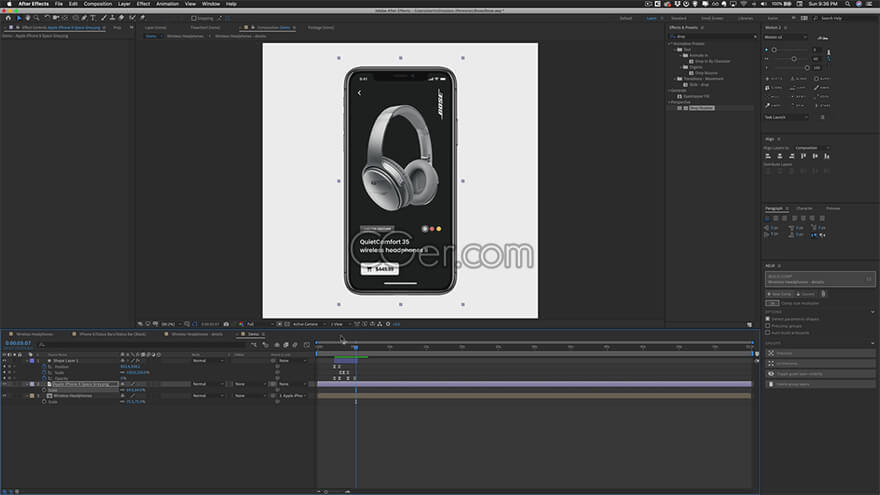Click the motion blur enable icon in timeline
Viewport: 880px width, 495px height.
(295, 345)
